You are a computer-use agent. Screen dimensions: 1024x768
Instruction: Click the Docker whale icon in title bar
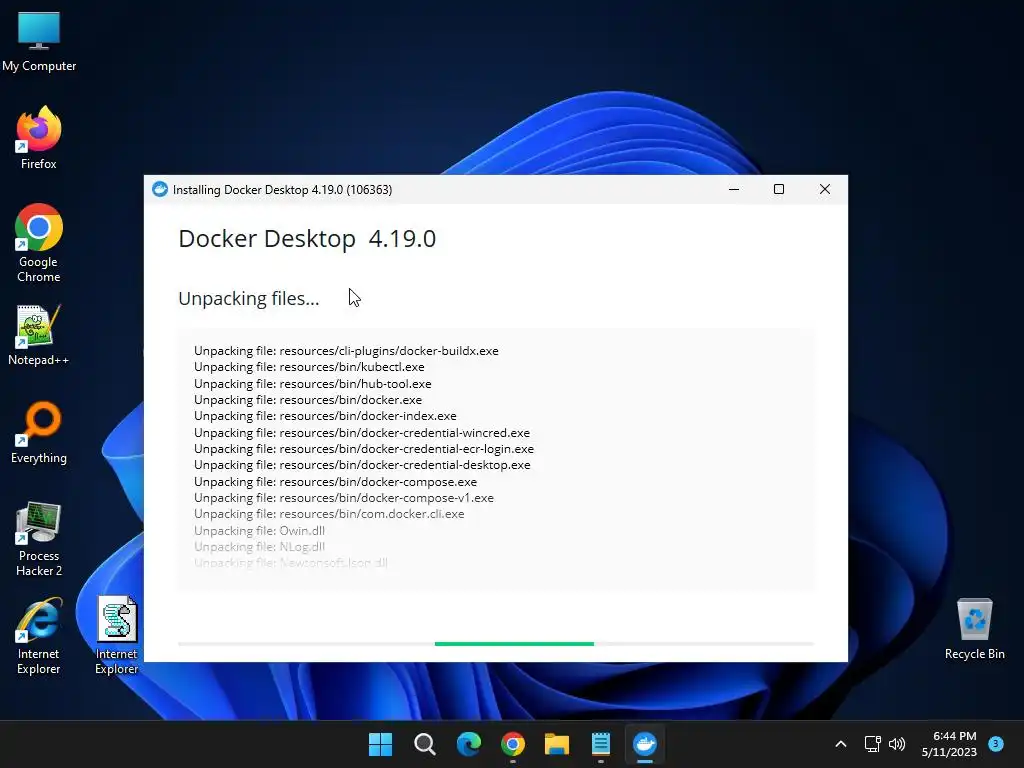pos(160,189)
